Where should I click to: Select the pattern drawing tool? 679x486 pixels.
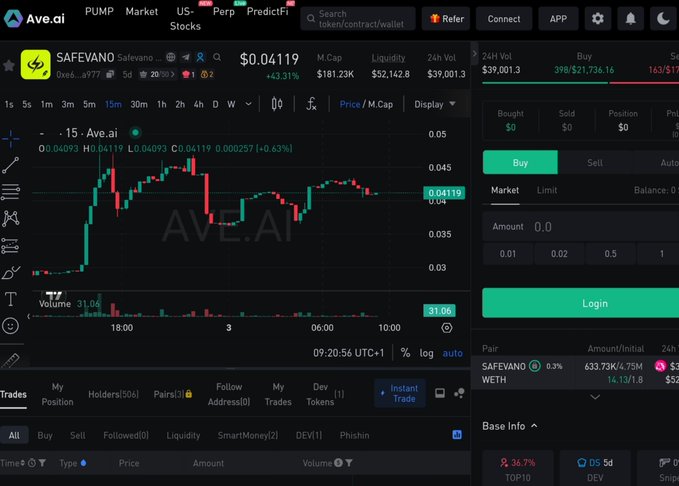click(x=10, y=219)
